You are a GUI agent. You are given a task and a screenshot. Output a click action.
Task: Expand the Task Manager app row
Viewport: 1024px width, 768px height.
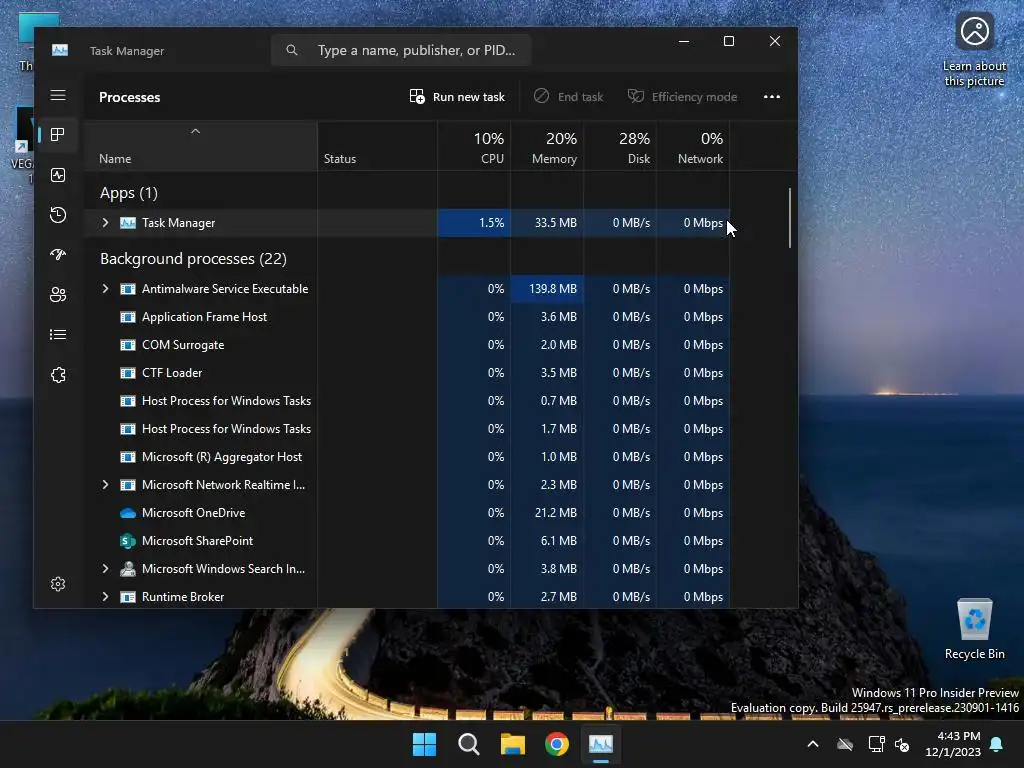[x=105, y=223]
